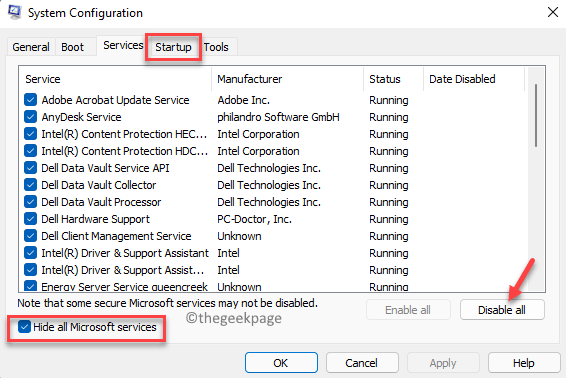Toggle the AnyDesk Service checkbox
Image resolution: width=566 pixels, height=378 pixels.
[x=30, y=117]
